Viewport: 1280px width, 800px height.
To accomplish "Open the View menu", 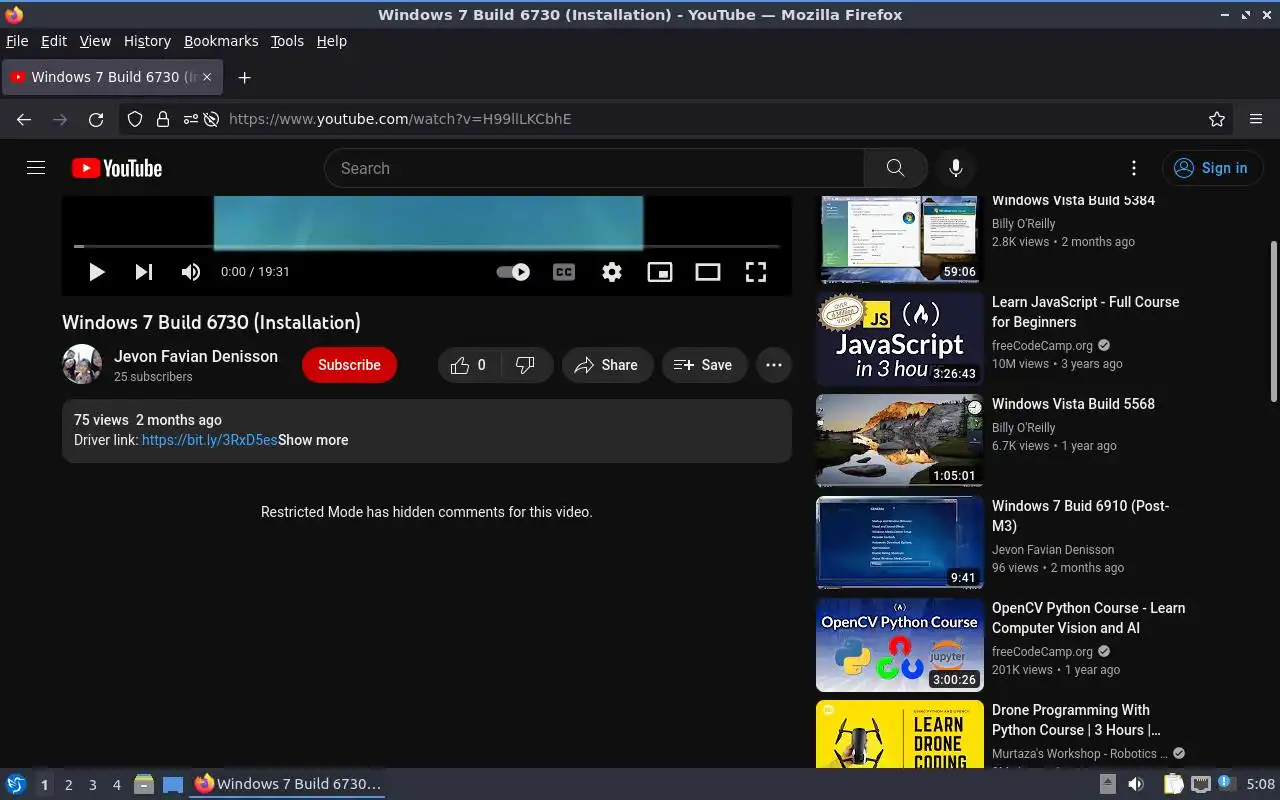I will coord(95,41).
